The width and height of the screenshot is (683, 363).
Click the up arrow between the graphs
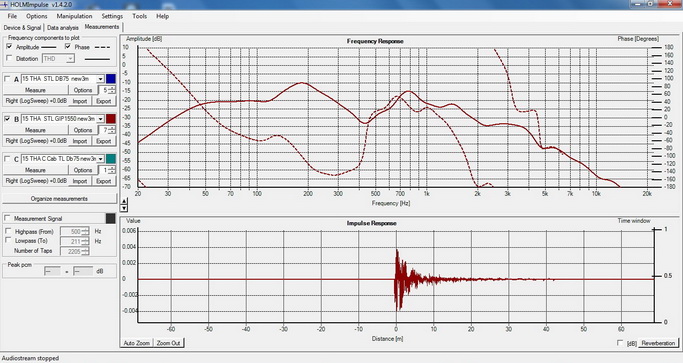click(124, 201)
